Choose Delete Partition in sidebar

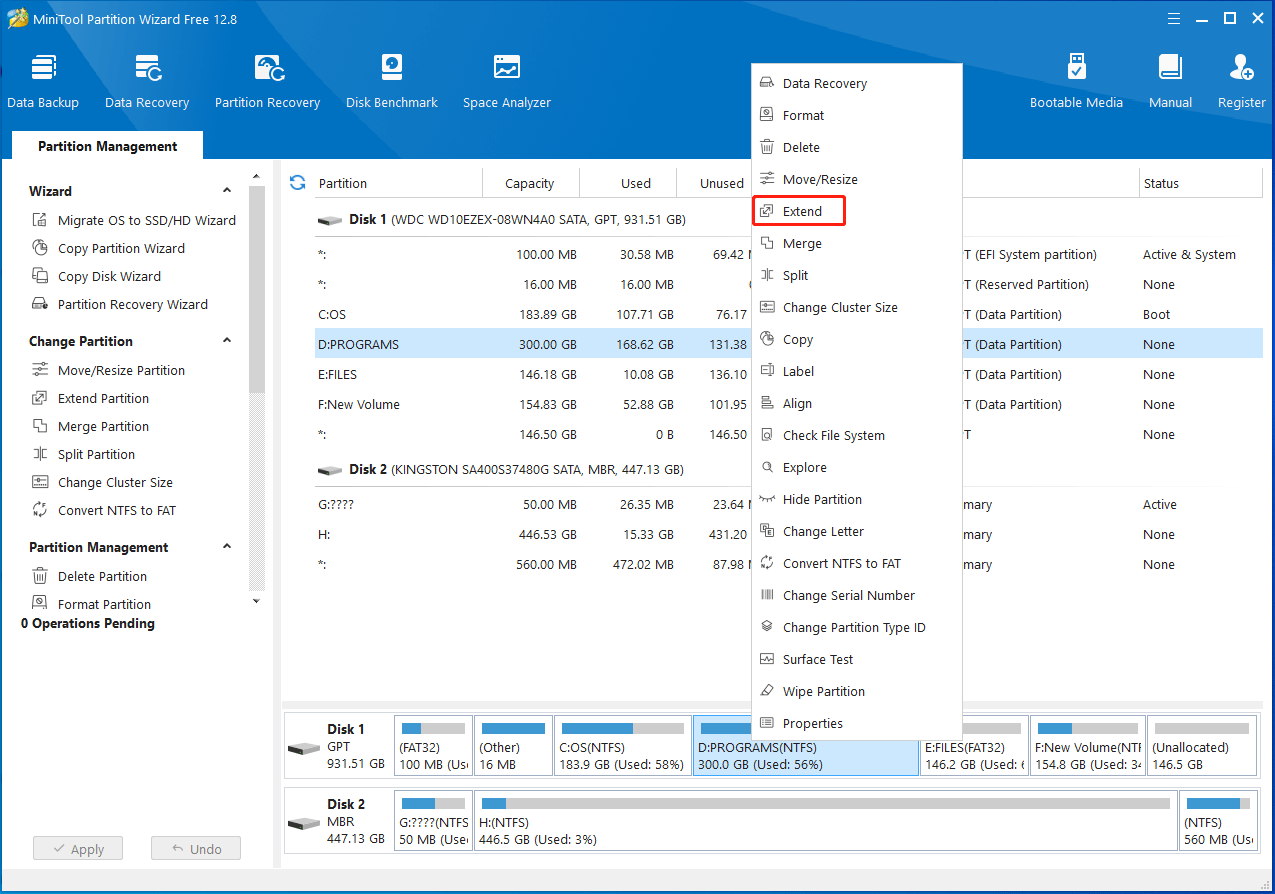90,576
